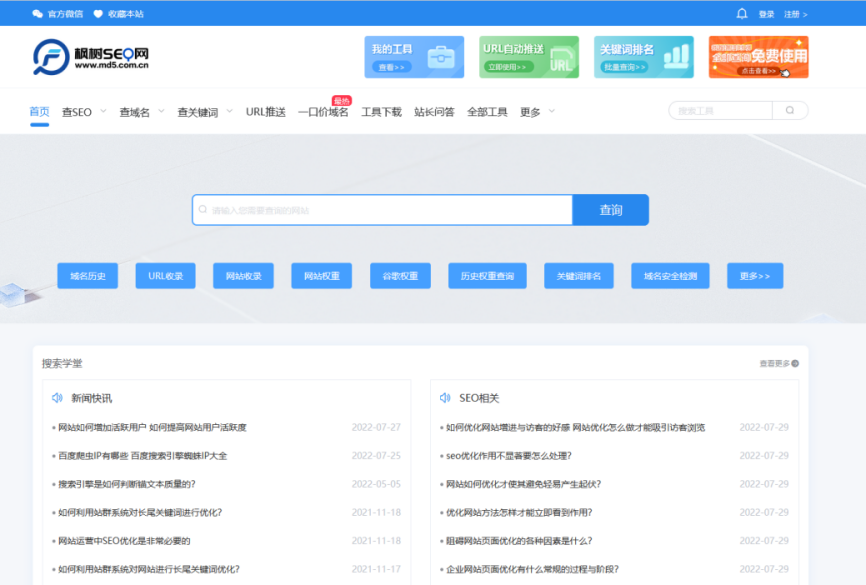Open the notification bell icon
This screenshot has height=585, width=866.
742,14
